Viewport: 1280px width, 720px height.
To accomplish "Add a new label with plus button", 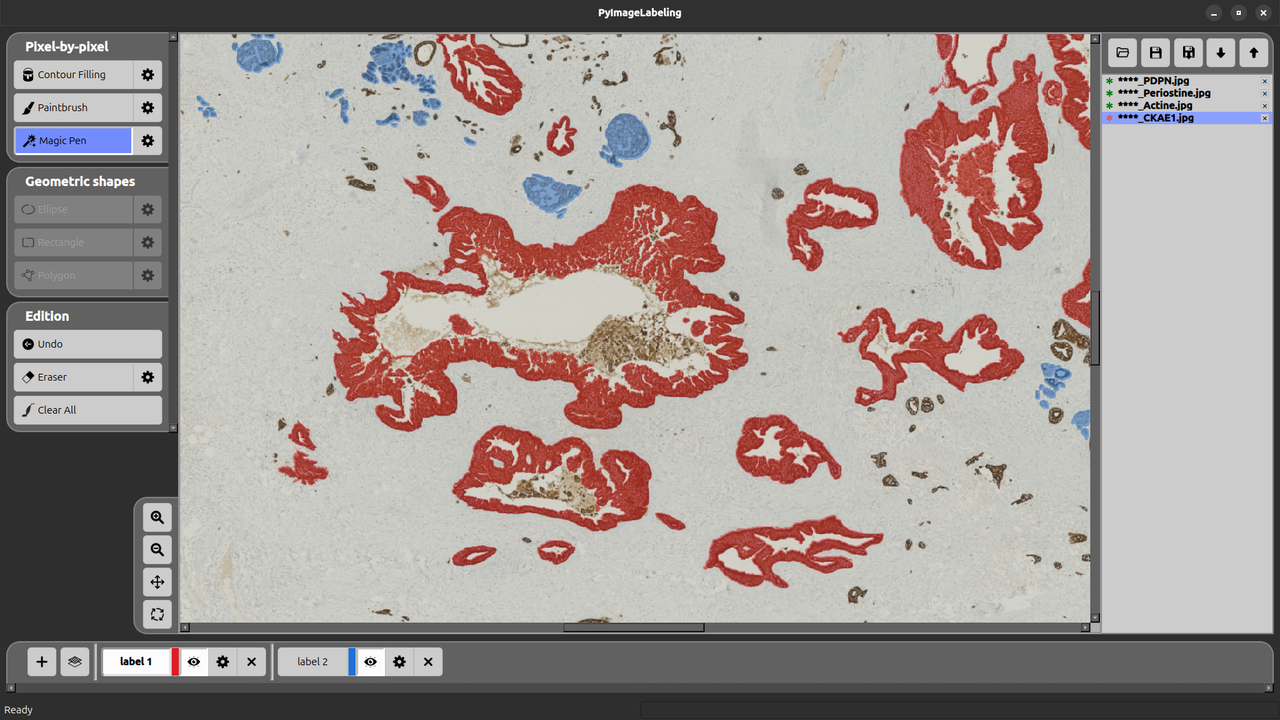I will tap(42, 662).
